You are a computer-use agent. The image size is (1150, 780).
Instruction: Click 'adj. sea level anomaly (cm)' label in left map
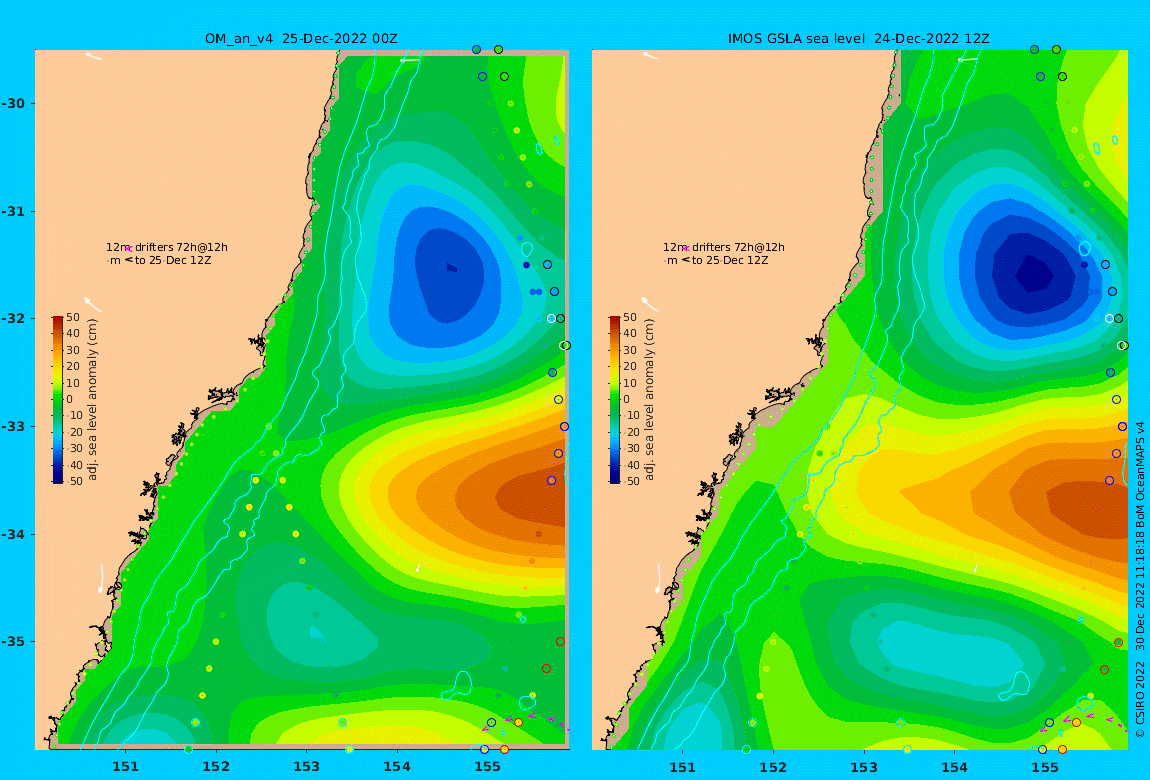[x=92, y=400]
